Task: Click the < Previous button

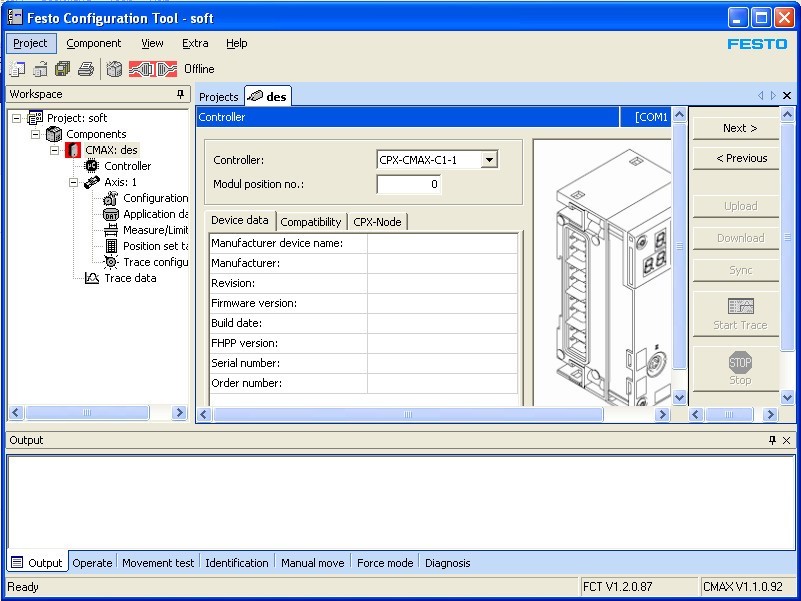Action: (x=741, y=158)
